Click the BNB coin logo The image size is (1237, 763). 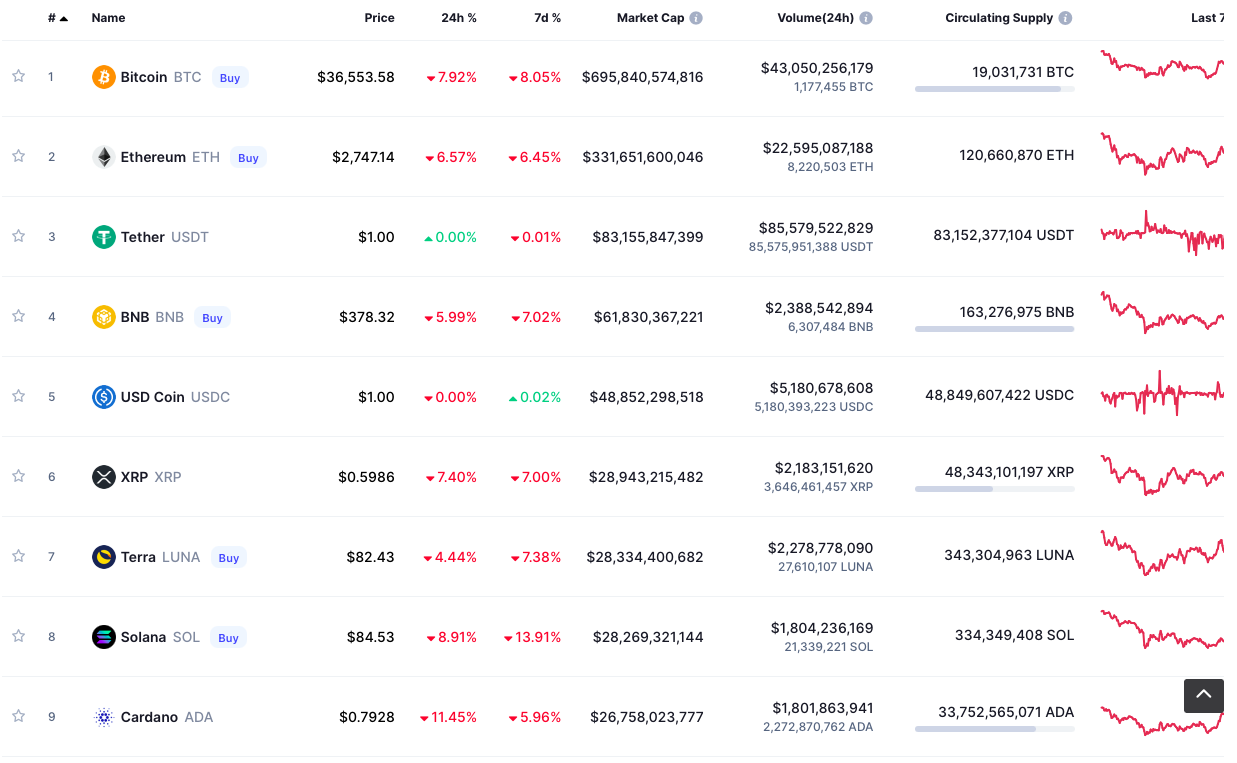click(104, 317)
